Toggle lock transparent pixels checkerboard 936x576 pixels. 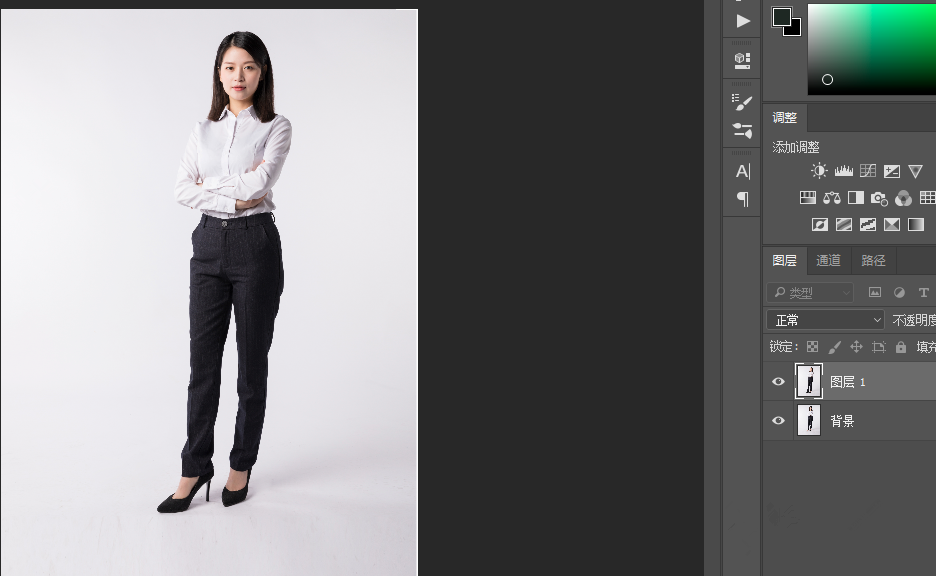point(812,347)
